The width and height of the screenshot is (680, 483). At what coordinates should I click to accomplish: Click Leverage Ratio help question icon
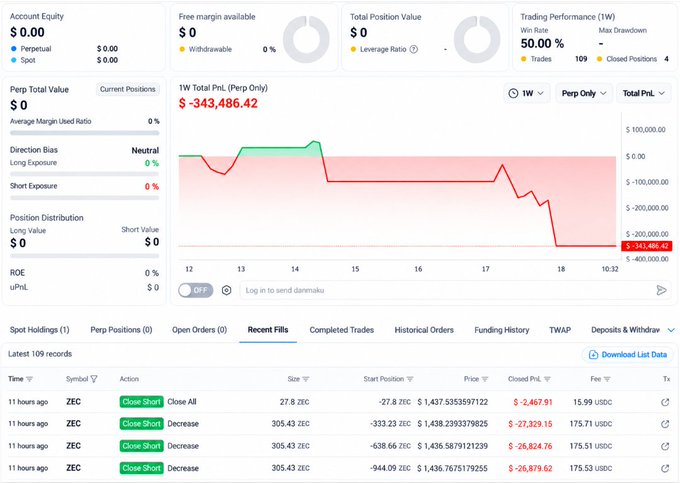pyautogui.click(x=414, y=49)
